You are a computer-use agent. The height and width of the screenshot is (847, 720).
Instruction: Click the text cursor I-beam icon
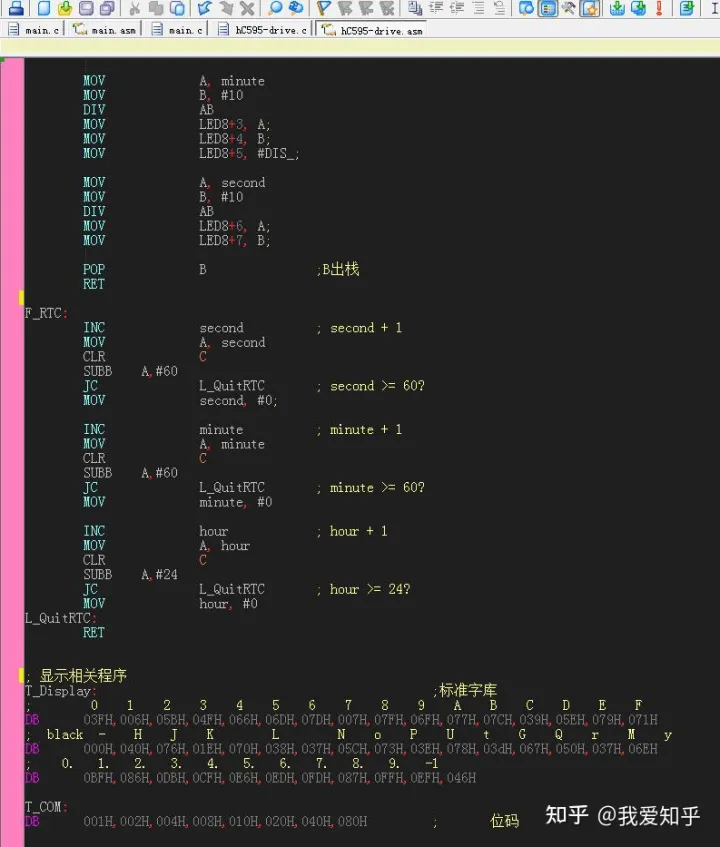(715, 8)
